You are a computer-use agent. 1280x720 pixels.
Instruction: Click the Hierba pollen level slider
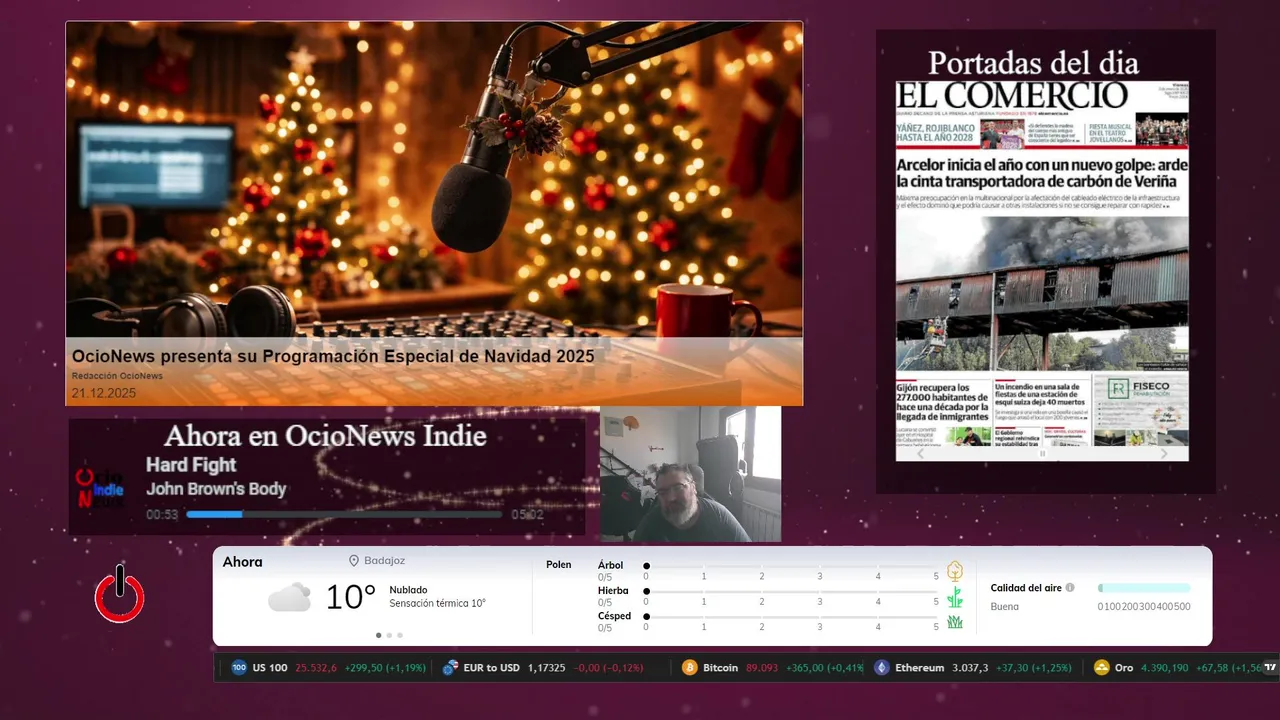pyautogui.click(x=791, y=592)
